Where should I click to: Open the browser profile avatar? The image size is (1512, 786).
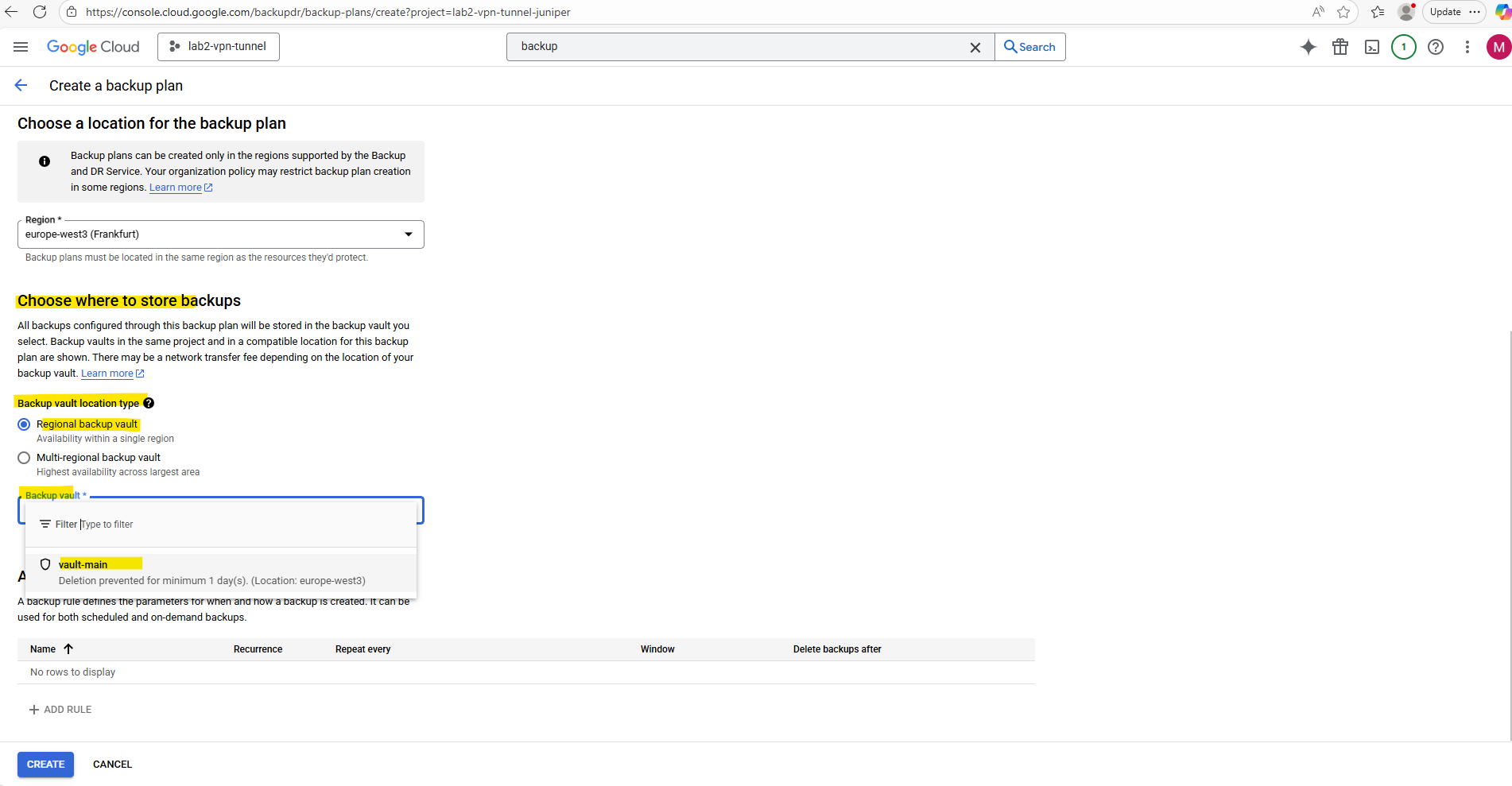click(1406, 12)
